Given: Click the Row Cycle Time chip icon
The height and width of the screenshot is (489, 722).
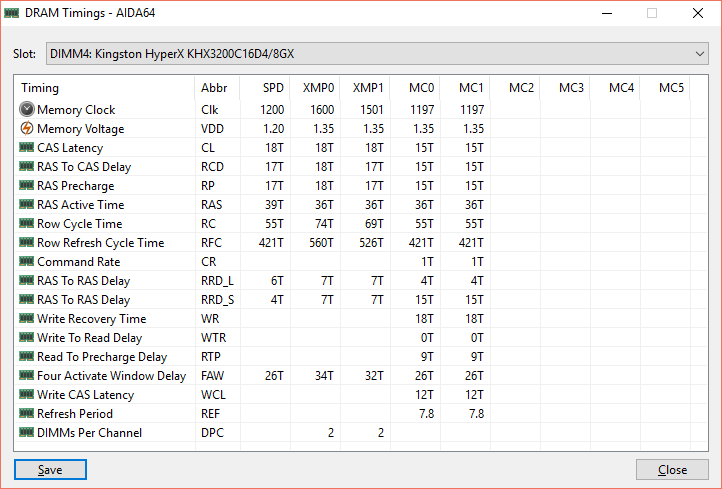Looking at the screenshot, I should [26, 224].
